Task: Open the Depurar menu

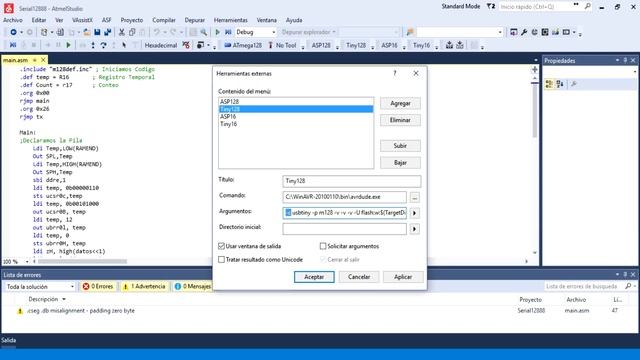Action: [194, 20]
